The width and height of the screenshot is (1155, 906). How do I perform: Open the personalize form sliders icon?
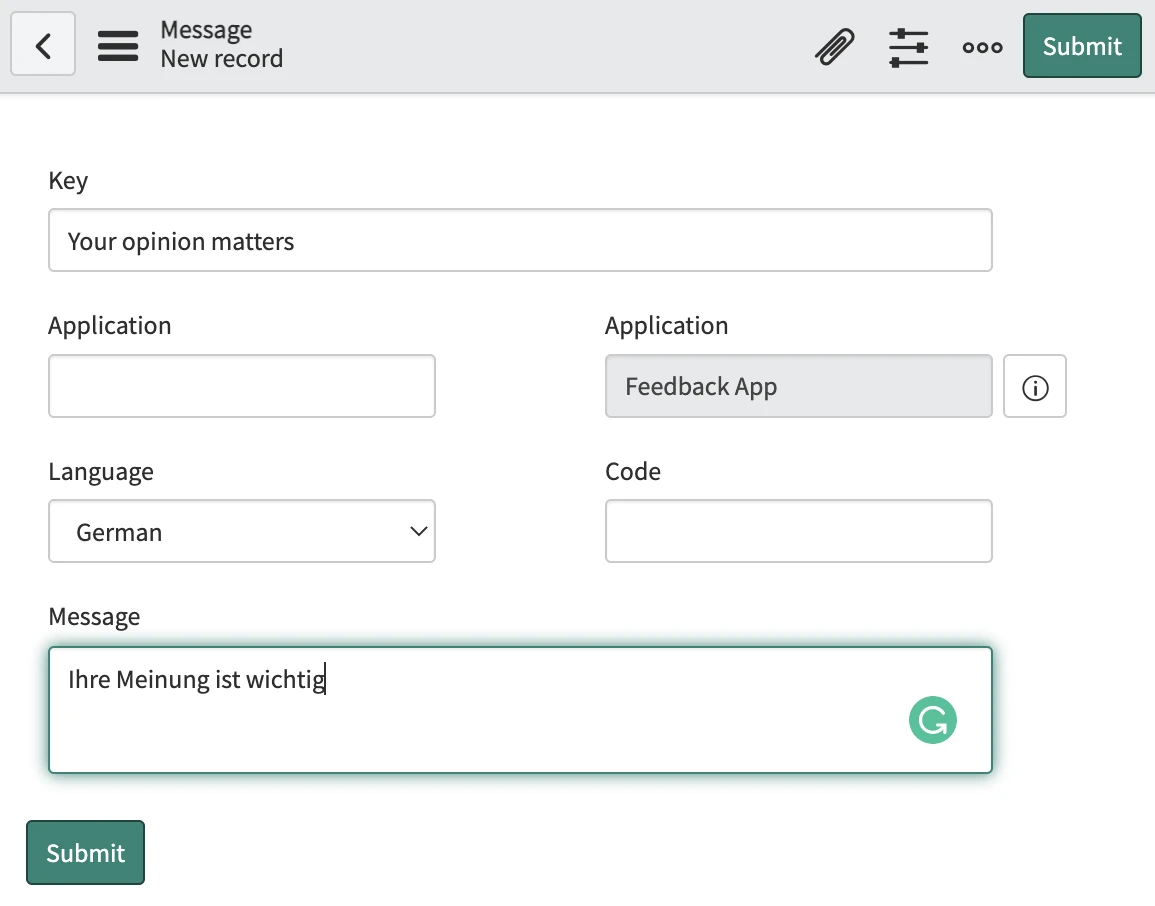pyautogui.click(x=908, y=47)
